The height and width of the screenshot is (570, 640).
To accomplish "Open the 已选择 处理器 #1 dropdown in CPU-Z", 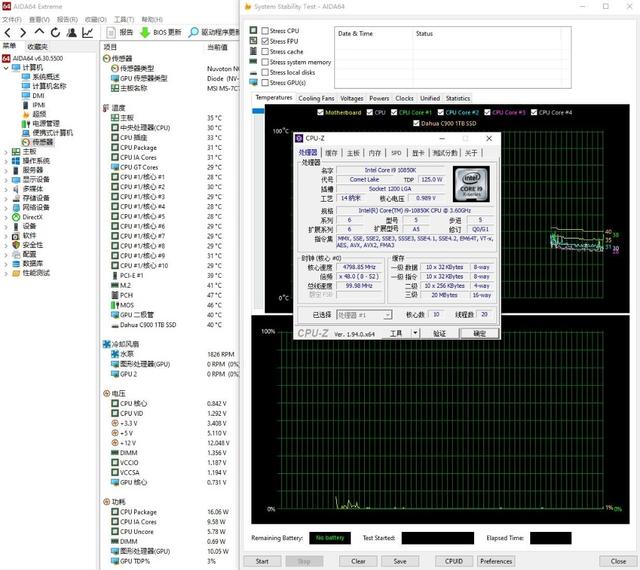I will pos(364,315).
